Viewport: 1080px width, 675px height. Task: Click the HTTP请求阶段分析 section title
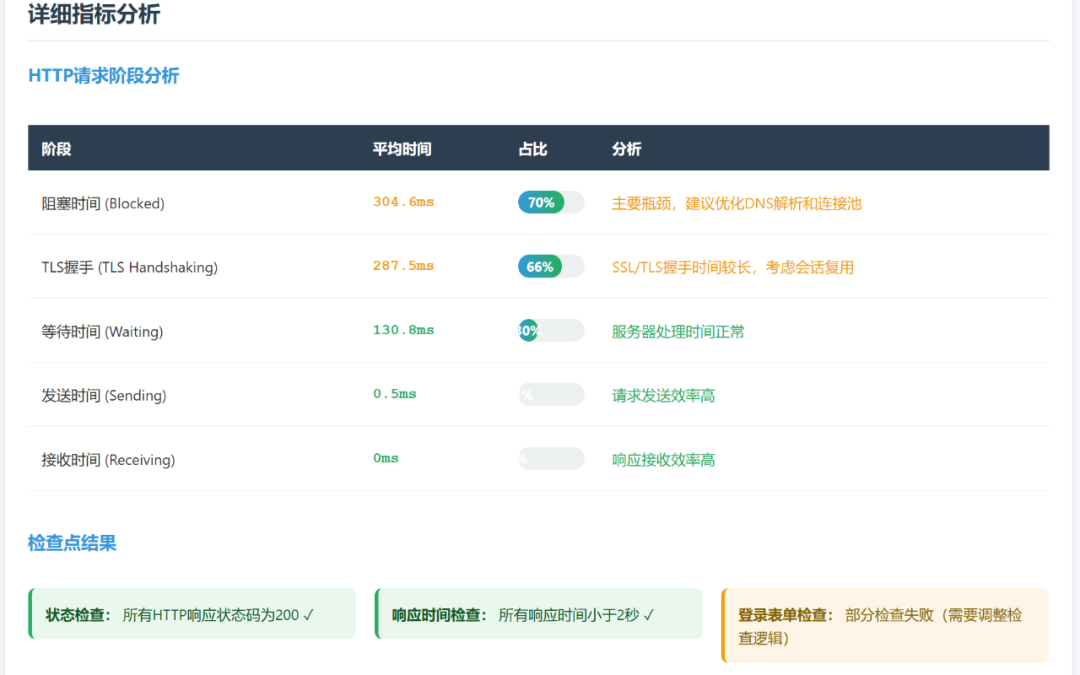(103, 76)
